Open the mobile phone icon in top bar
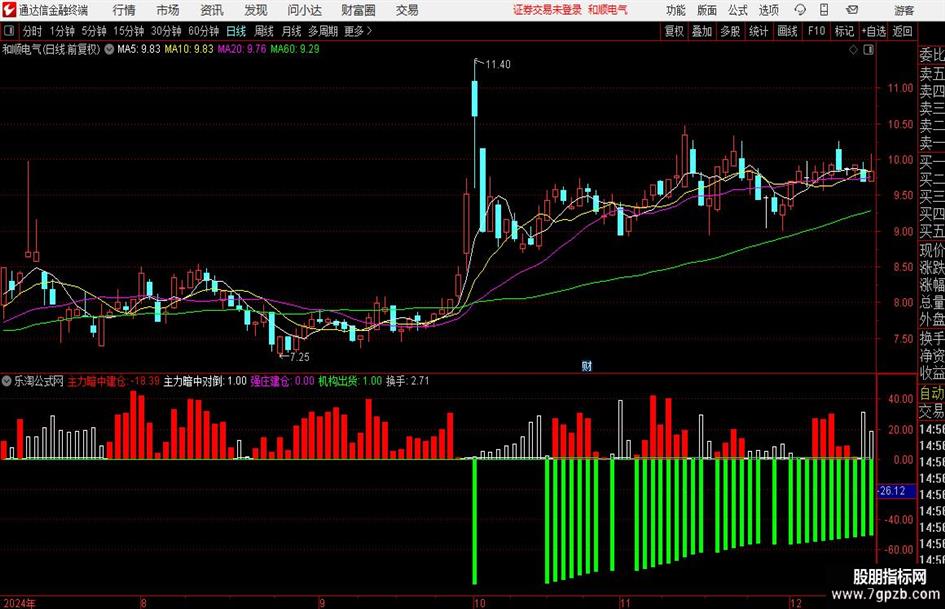 (824, 10)
